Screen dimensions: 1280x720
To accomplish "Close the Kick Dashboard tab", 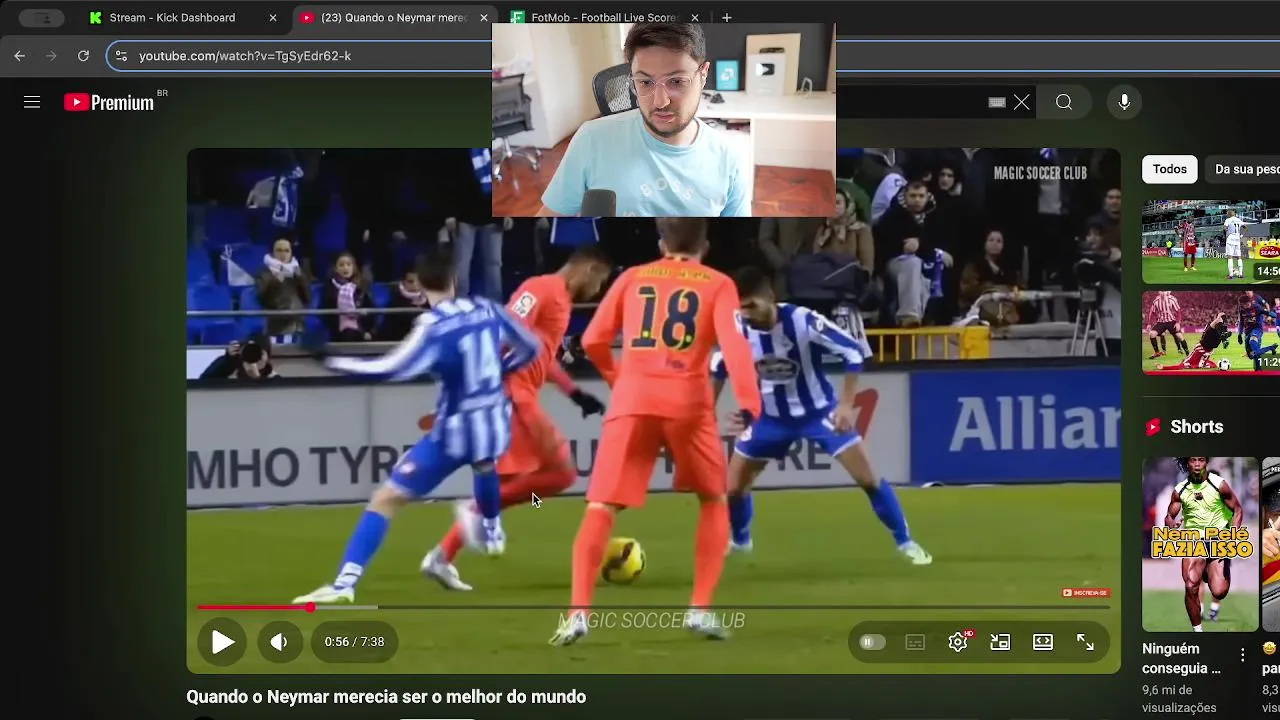I will tap(273, 18).
